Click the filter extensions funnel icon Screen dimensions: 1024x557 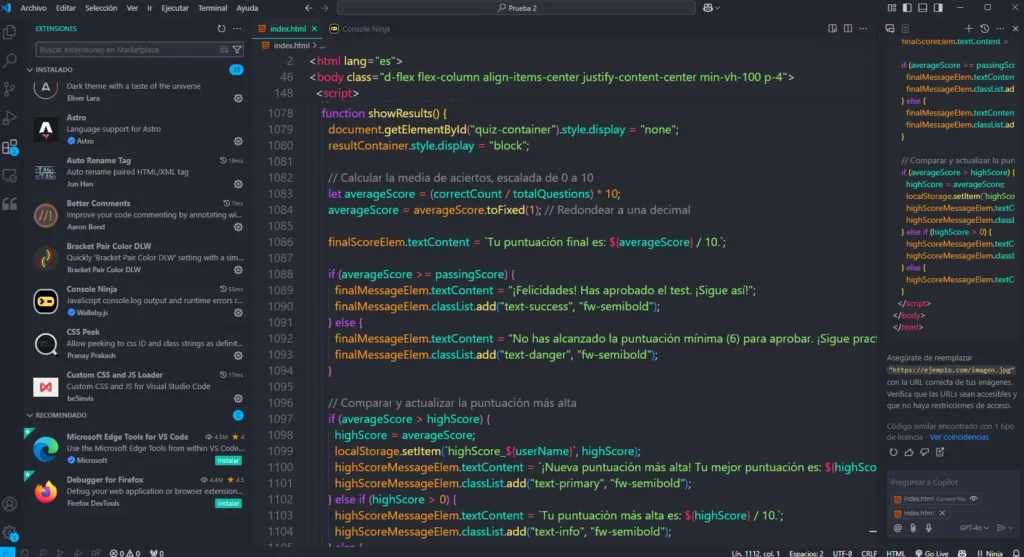[237, 49]
